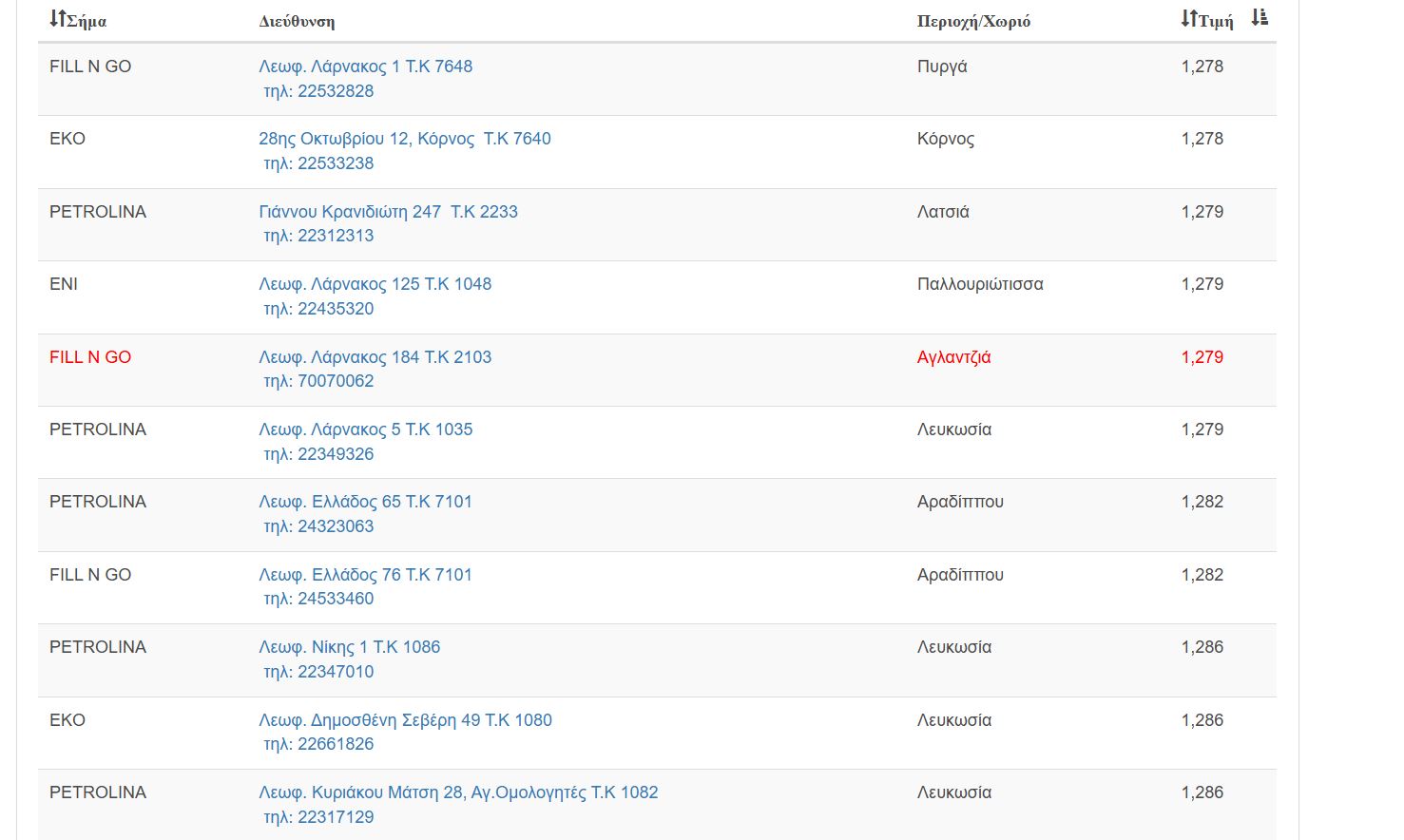The image size is (1404, 840).
Task: Click the descending sort icon at far right of header
Action: 1260,18
